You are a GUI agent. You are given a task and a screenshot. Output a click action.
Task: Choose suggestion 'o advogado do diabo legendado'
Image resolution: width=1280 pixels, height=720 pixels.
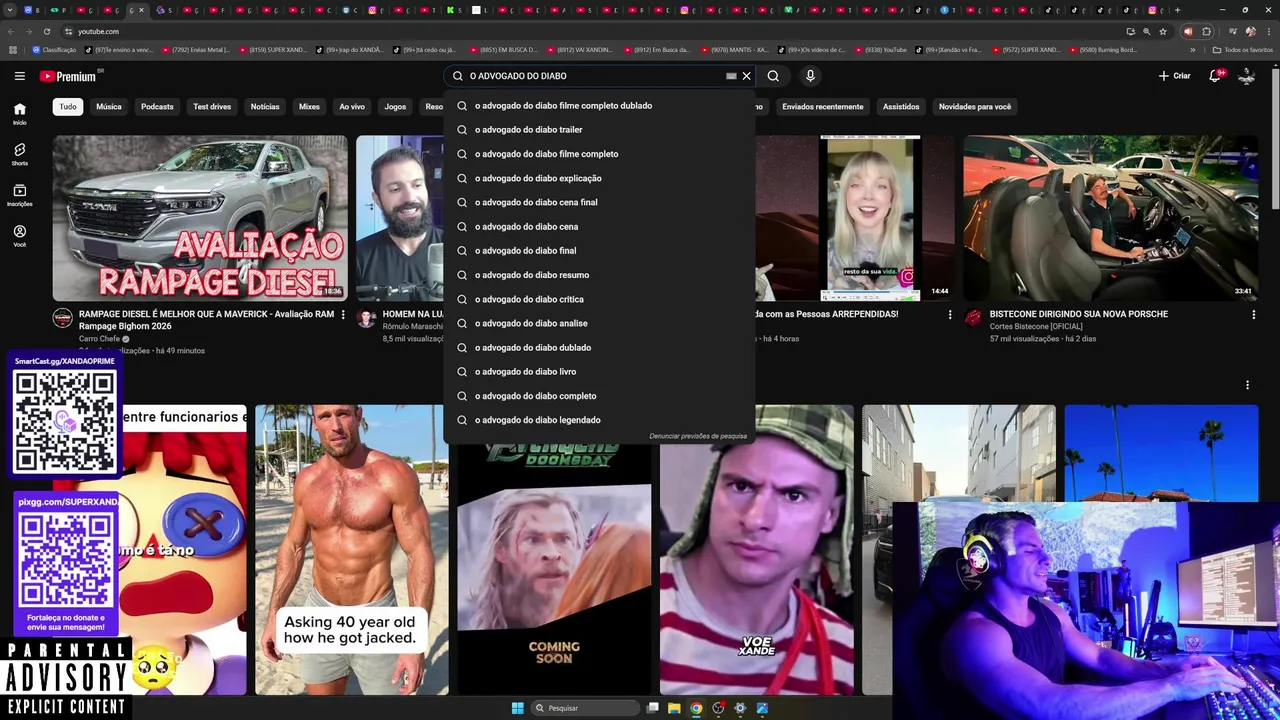point(600,420)
